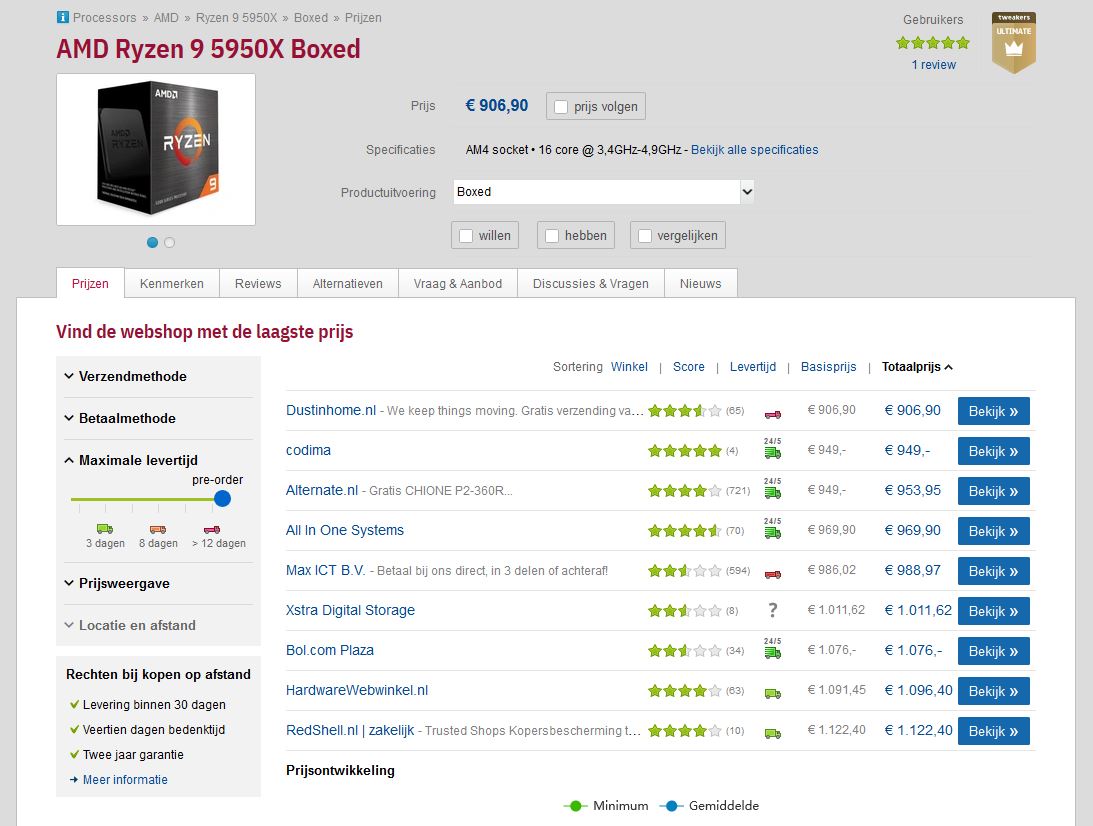Sort the shops by Winkel
The width and height of the screenshot is (1093, 826).
(x=629, y=367)
